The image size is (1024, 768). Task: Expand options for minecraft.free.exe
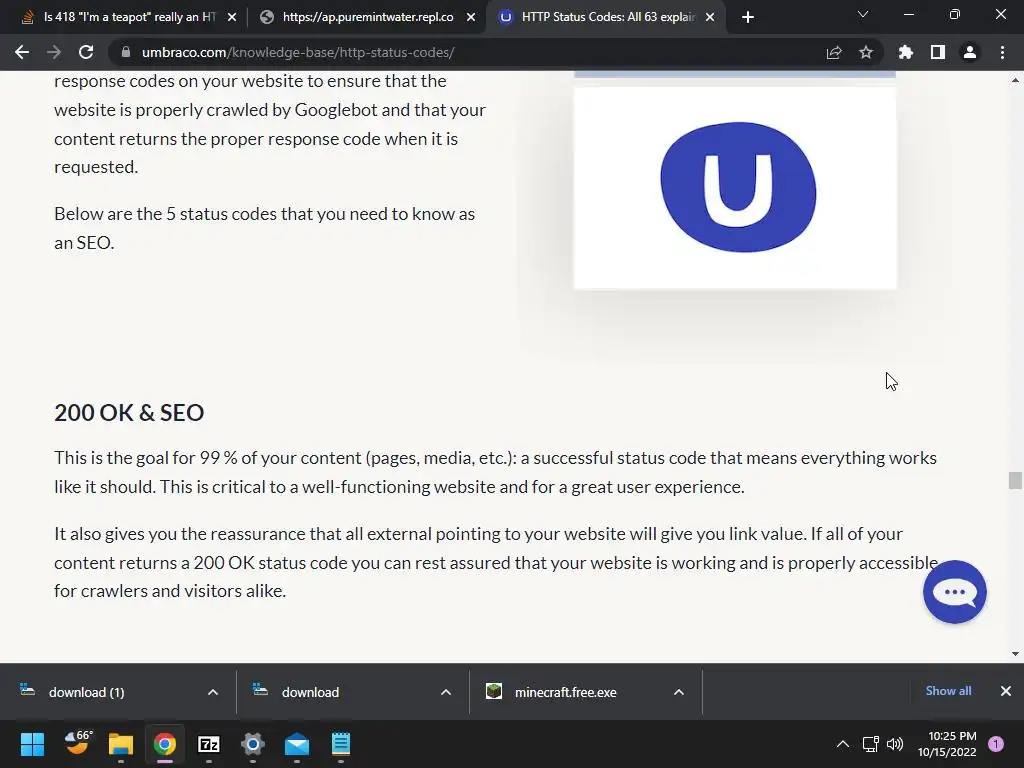coord(679,692)
